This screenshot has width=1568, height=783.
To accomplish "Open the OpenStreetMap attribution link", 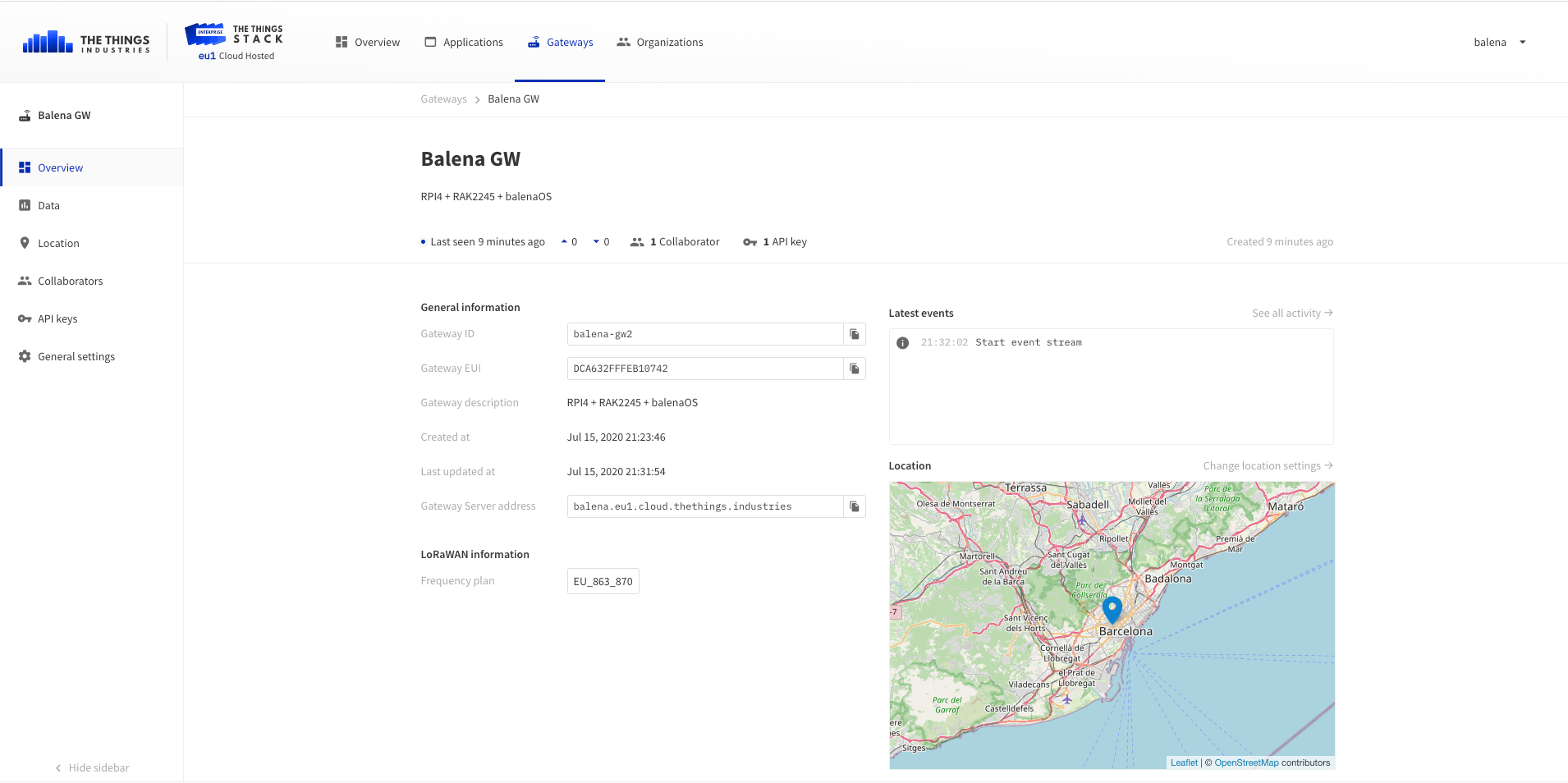I will pos(1245,763).
